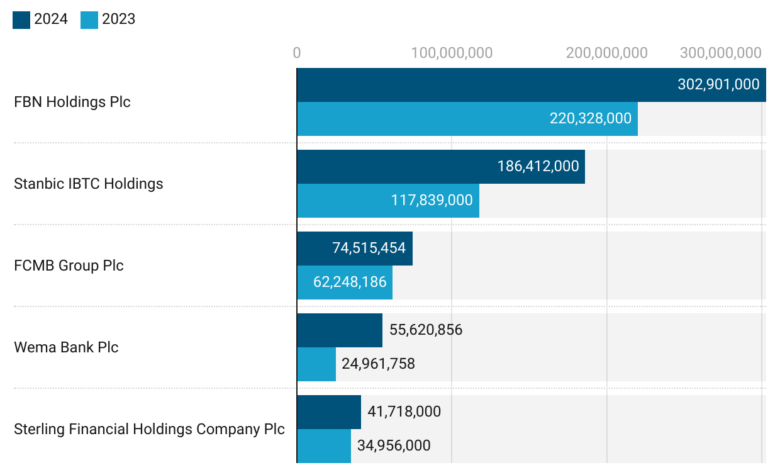The image size is (780, 470).
Task: Click the FBN Holdings Plc row label
Action: 72,102
